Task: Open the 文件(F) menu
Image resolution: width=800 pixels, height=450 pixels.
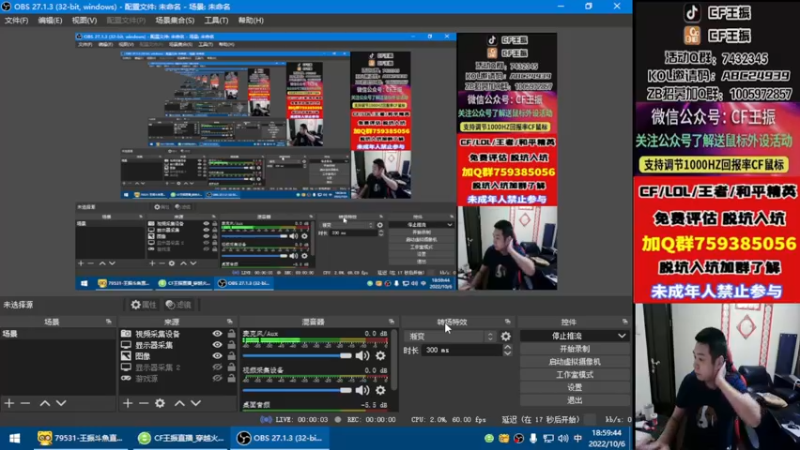Action: click(x=16, y=20)
